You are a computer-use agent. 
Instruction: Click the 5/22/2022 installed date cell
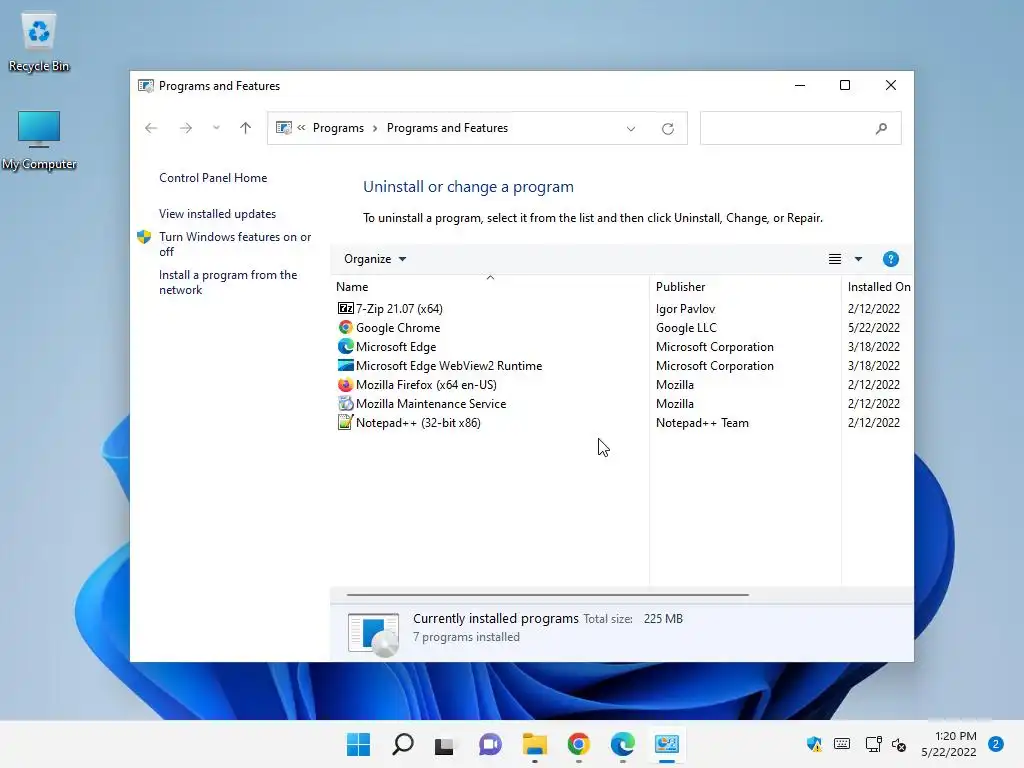(x=874, y=327)
